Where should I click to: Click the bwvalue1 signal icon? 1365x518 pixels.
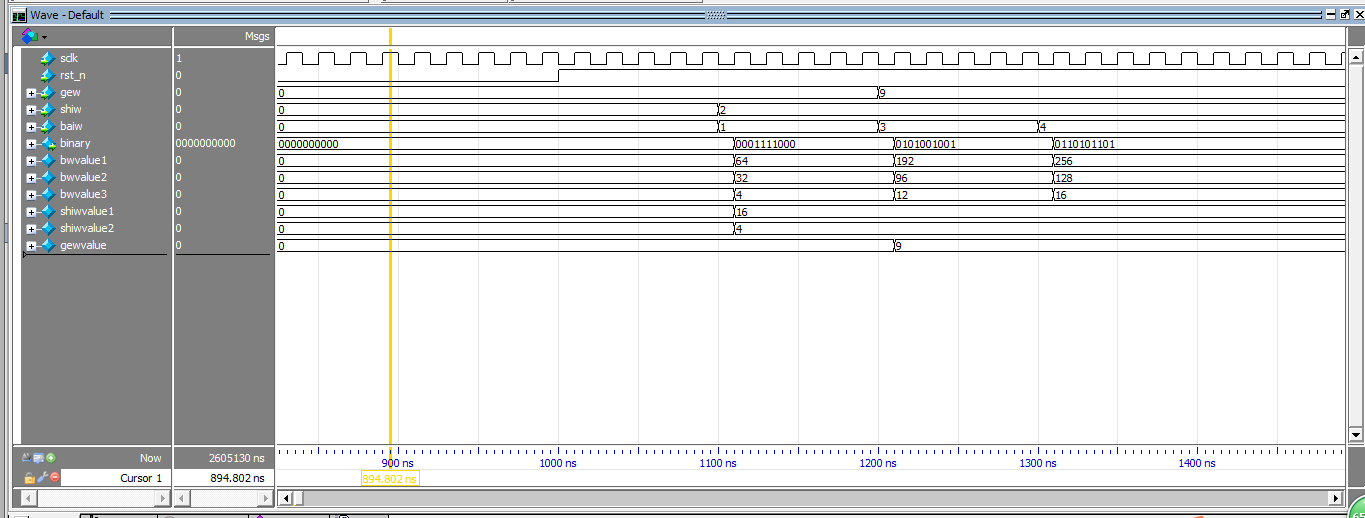[48, 161]
